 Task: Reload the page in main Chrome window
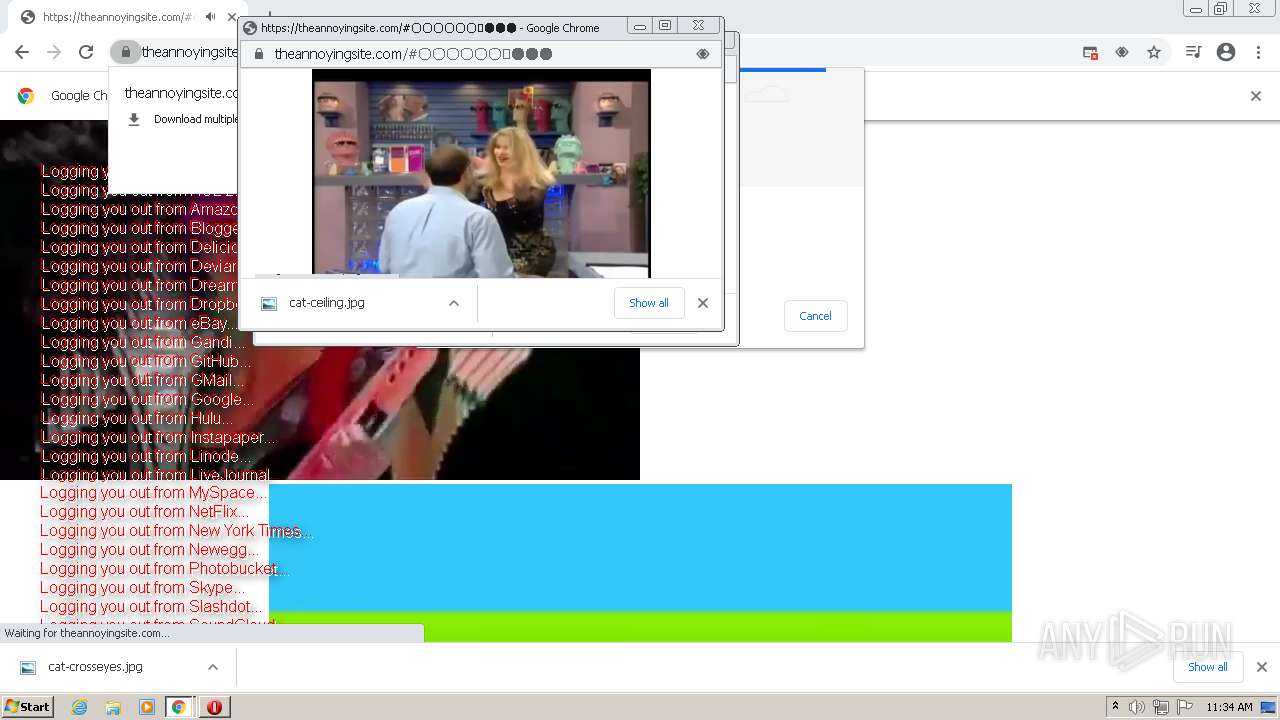point(86,52)
